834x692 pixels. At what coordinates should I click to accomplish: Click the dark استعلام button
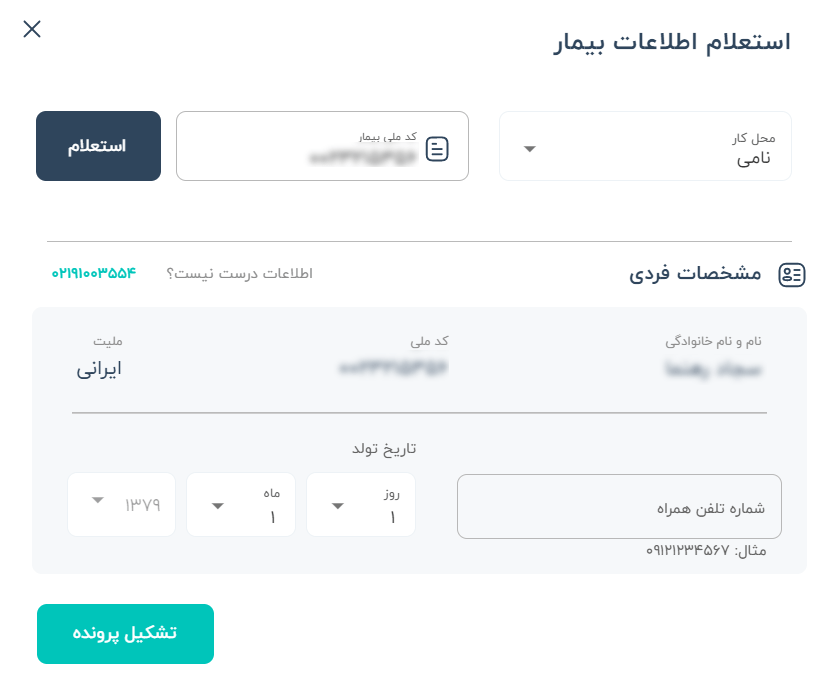[98, 146]
